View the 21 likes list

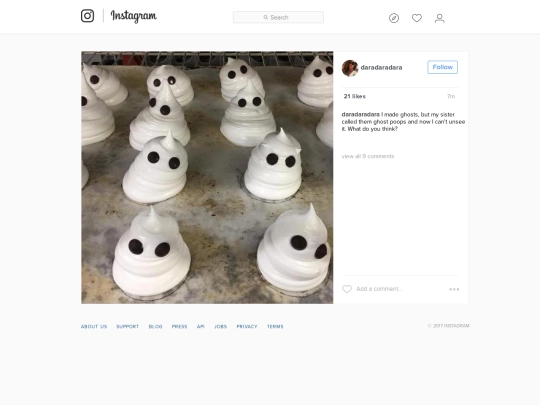pyautogui.click(x=354, y=96)
